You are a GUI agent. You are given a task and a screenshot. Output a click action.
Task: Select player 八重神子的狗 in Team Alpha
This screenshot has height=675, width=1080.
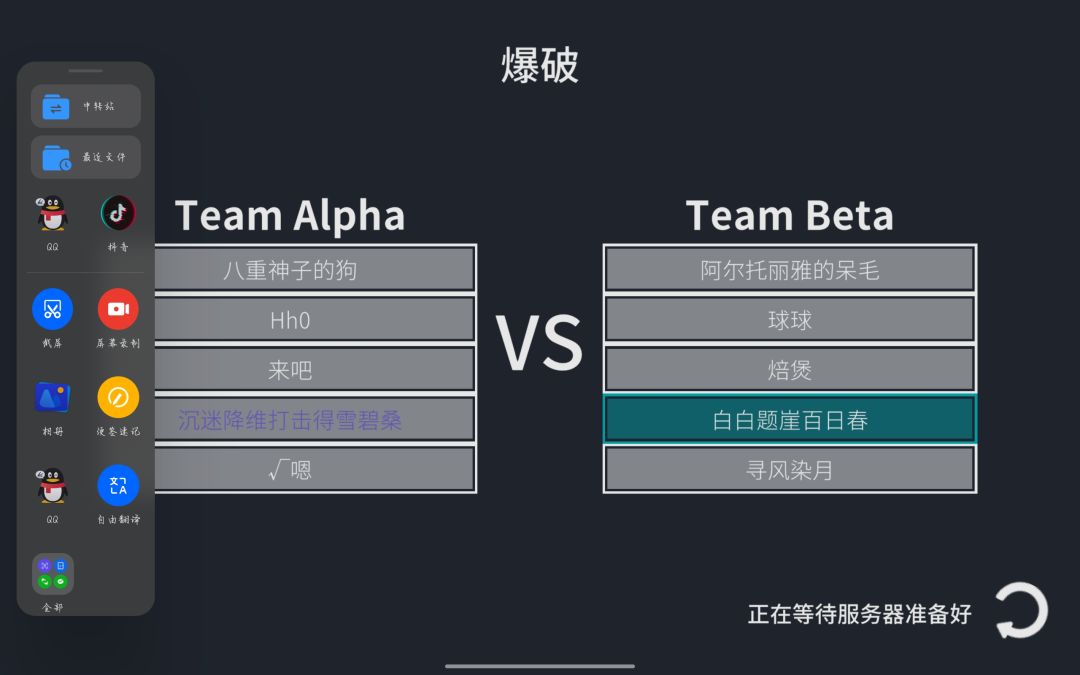(x=315, y=269)
